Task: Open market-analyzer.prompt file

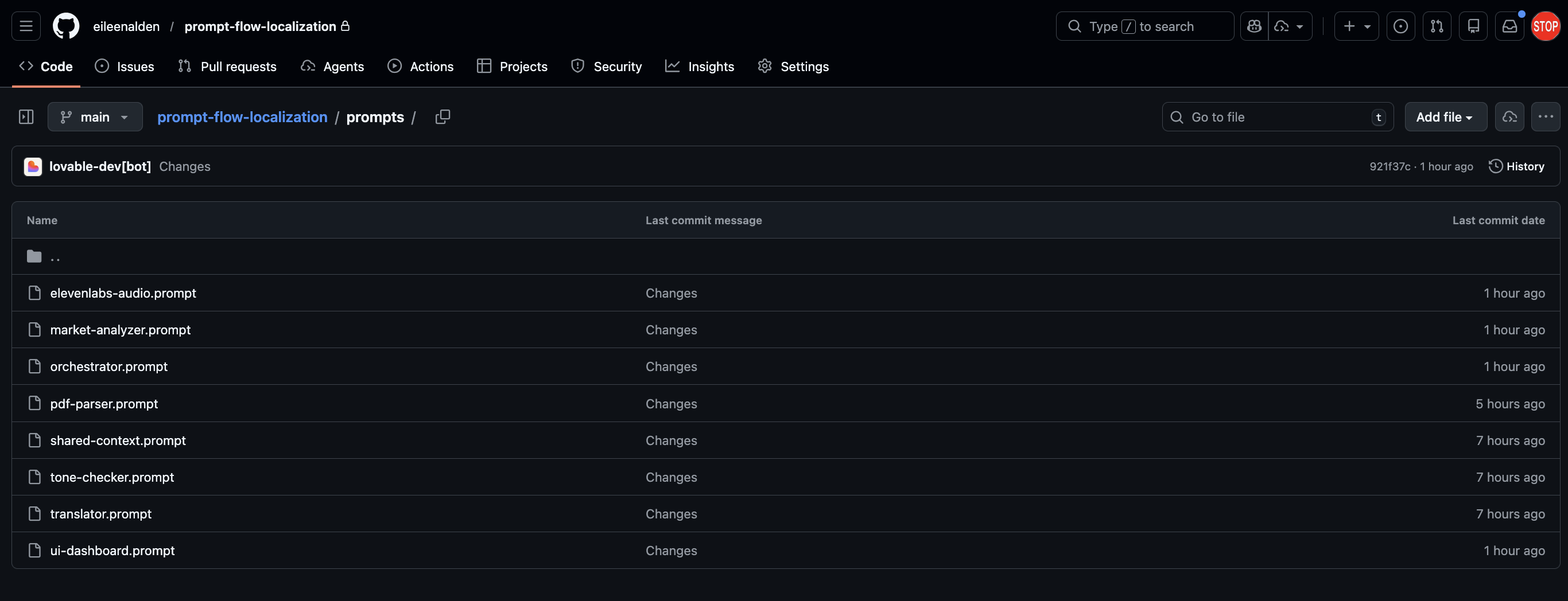Action: 120,330
